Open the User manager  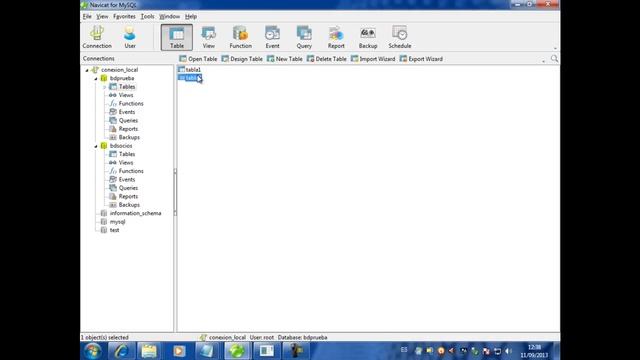[x=130, y=37]
